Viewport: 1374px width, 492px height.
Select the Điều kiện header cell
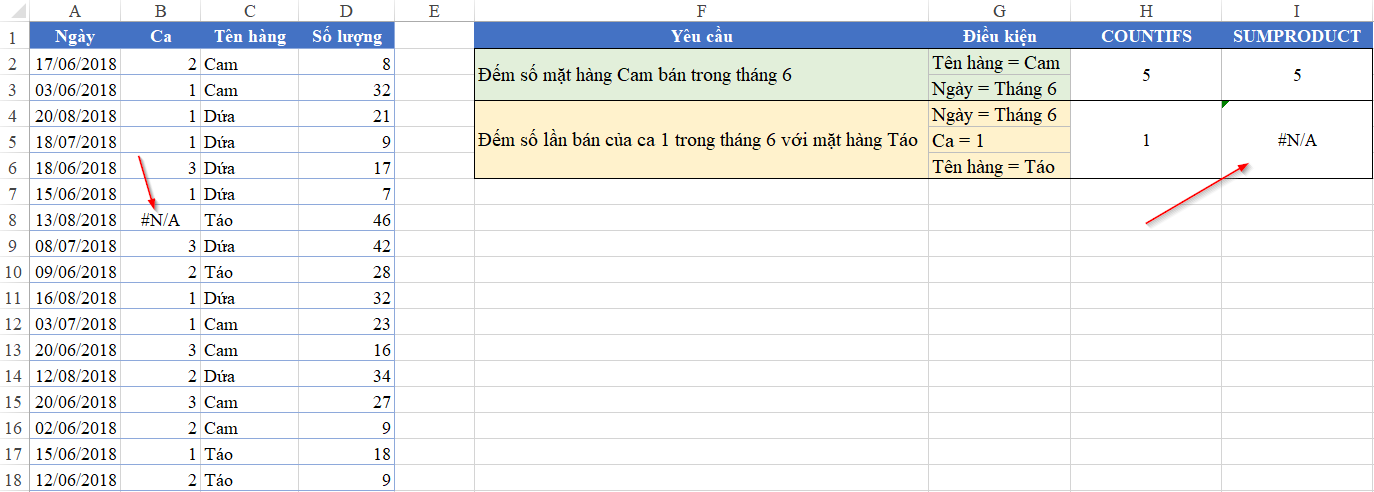[999, 36]
